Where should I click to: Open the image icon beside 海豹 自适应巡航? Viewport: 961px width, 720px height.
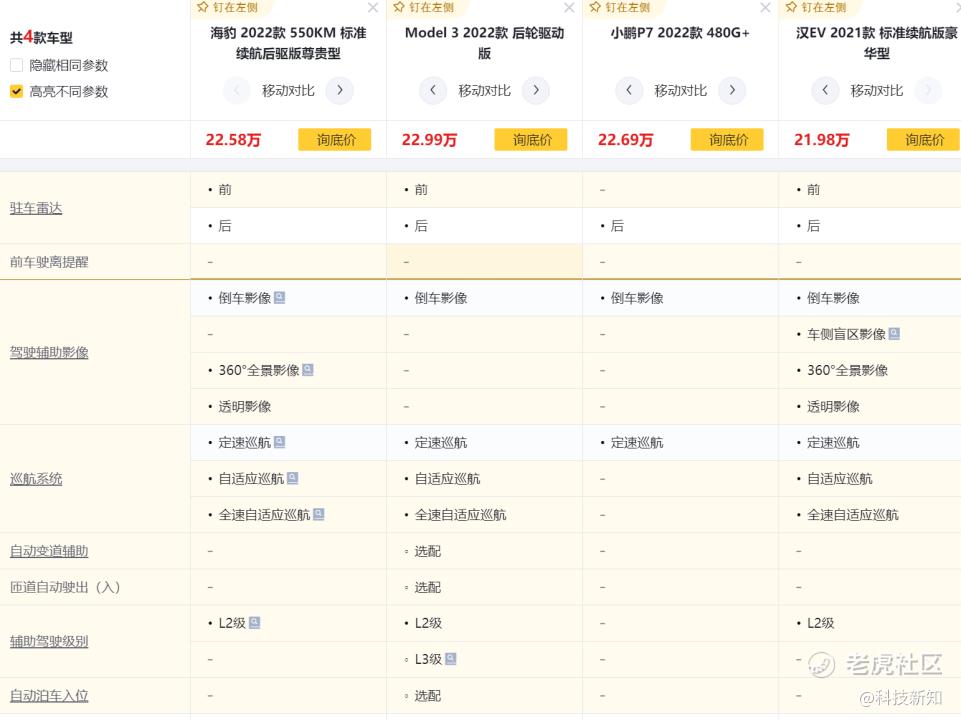292,479
